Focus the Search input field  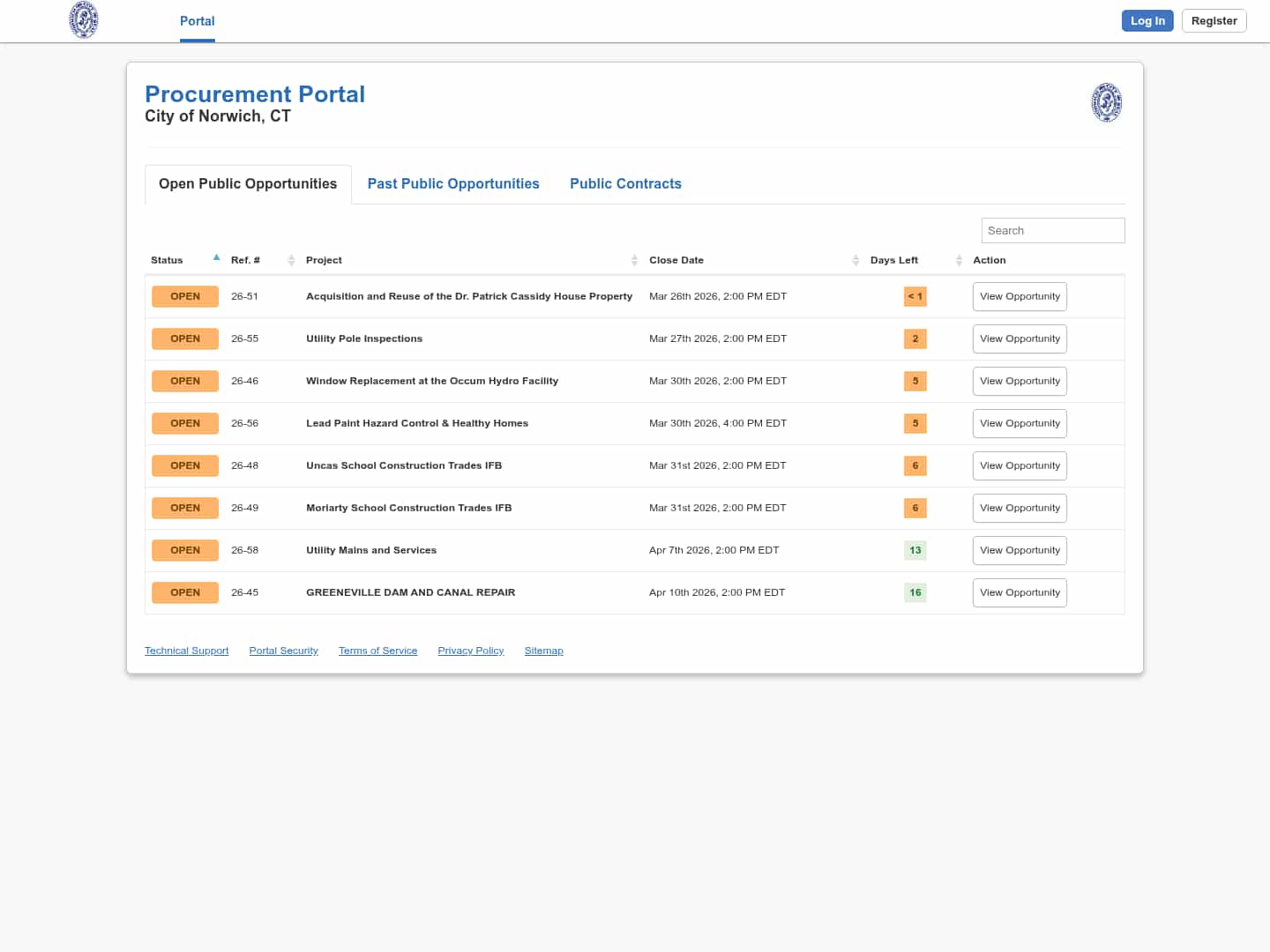pyautogui.click(x=1052, y=230)
